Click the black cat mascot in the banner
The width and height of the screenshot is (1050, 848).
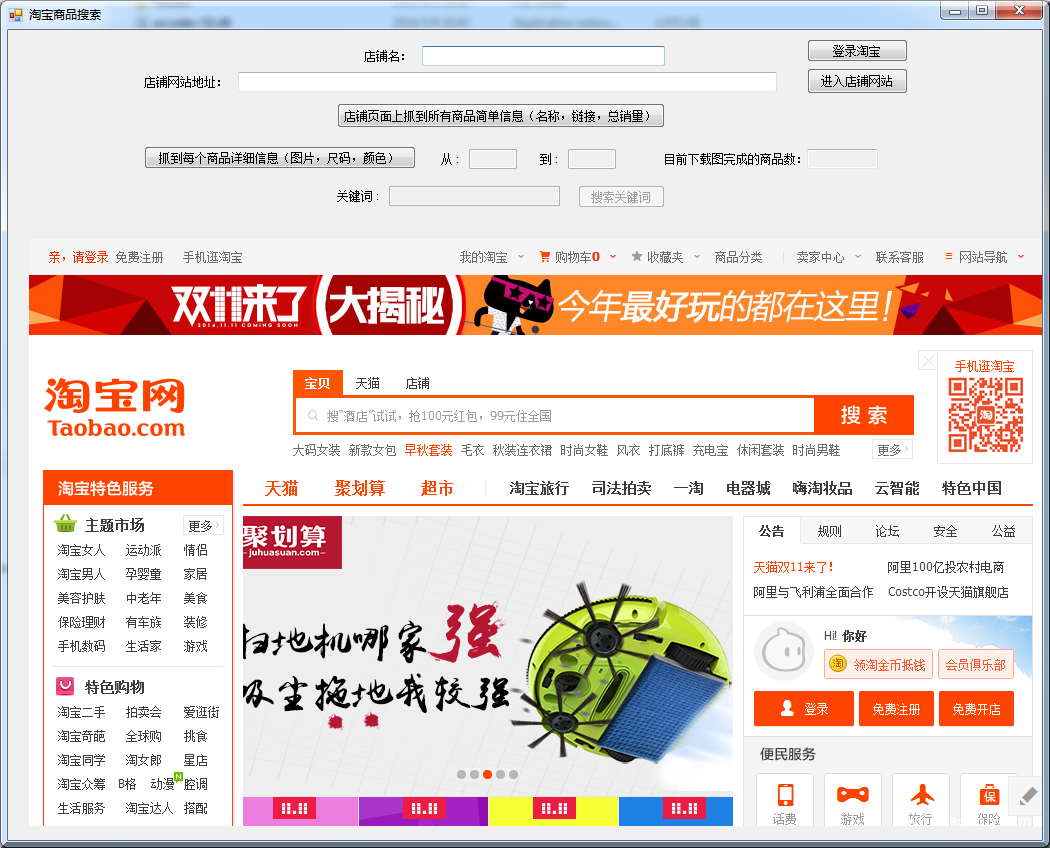(514, 305)
